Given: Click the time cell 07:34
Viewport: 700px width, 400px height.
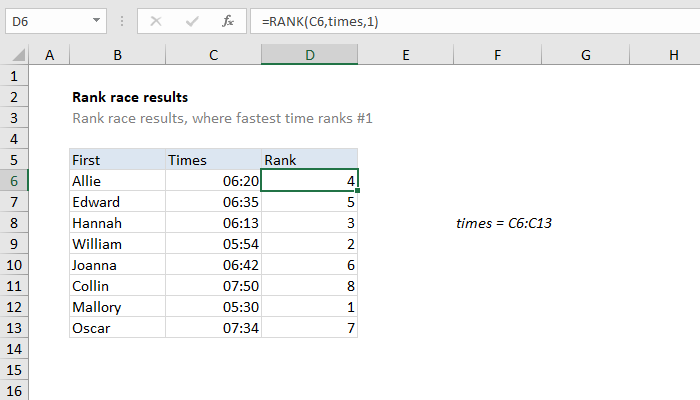Looking at the screenshot, I should [213, 328].
